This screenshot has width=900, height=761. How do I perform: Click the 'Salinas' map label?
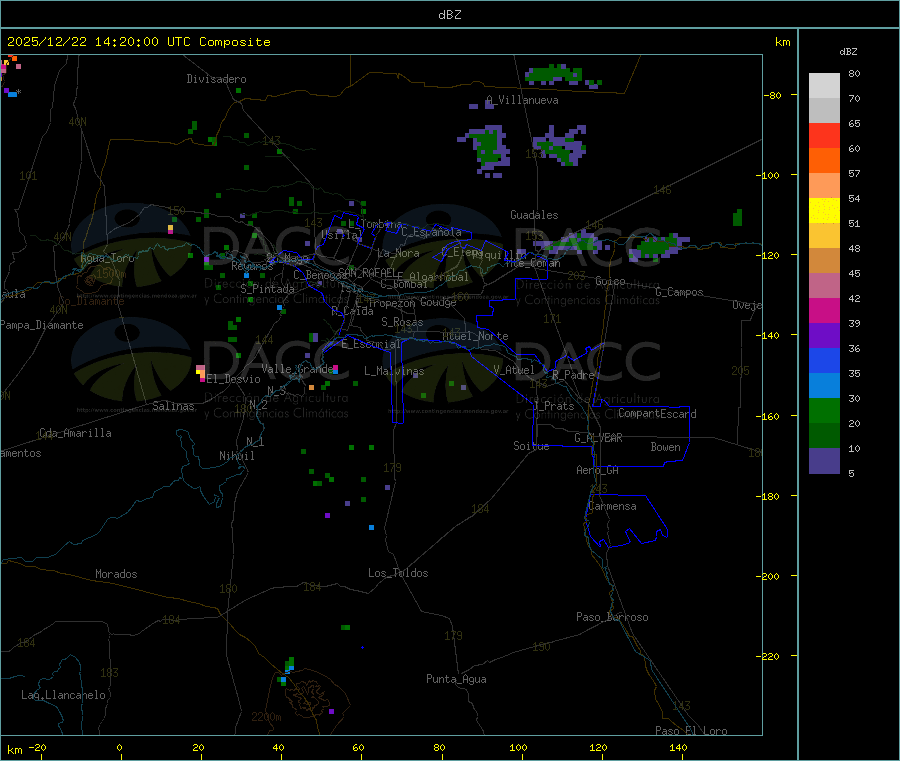click(x=173, y=406)
